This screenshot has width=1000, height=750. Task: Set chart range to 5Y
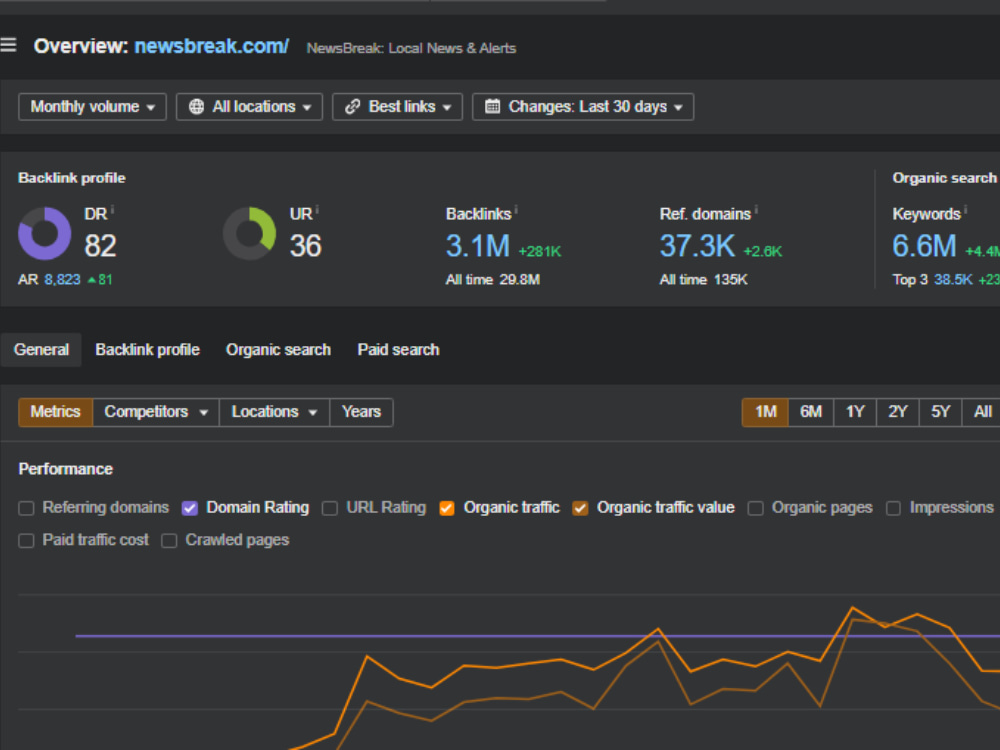[940, 412]
